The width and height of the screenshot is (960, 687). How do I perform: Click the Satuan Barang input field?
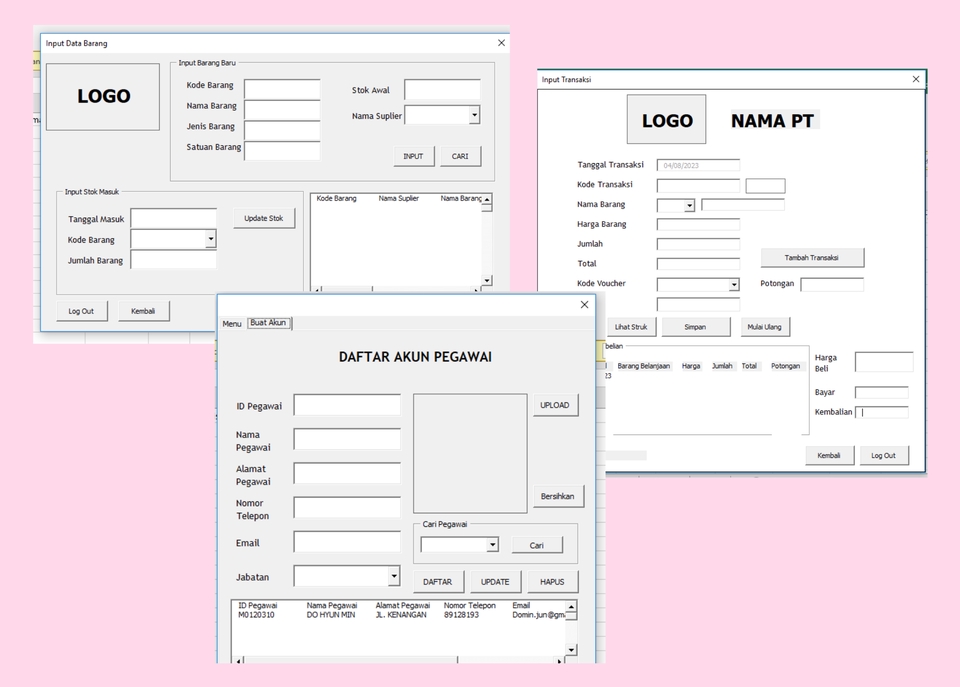coord(282,151)
